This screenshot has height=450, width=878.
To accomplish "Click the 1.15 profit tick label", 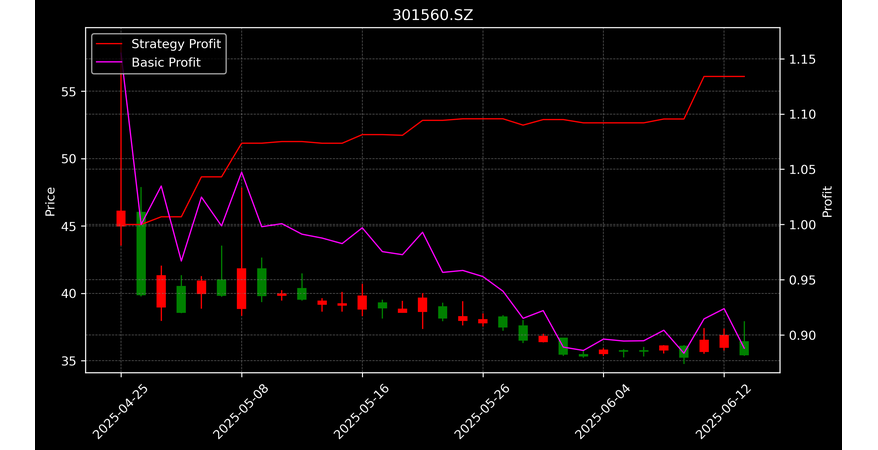I will tap(802, 60).
